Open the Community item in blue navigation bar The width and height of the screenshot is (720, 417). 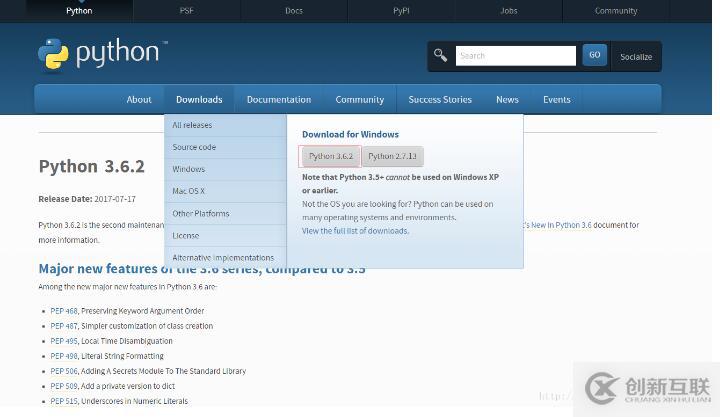pos(360,99)
